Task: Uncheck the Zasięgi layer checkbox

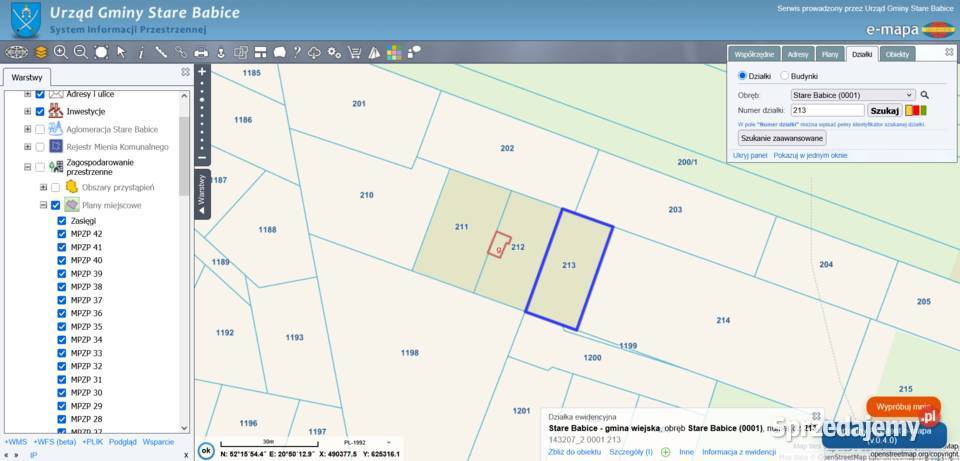Action: pos(62,220)
